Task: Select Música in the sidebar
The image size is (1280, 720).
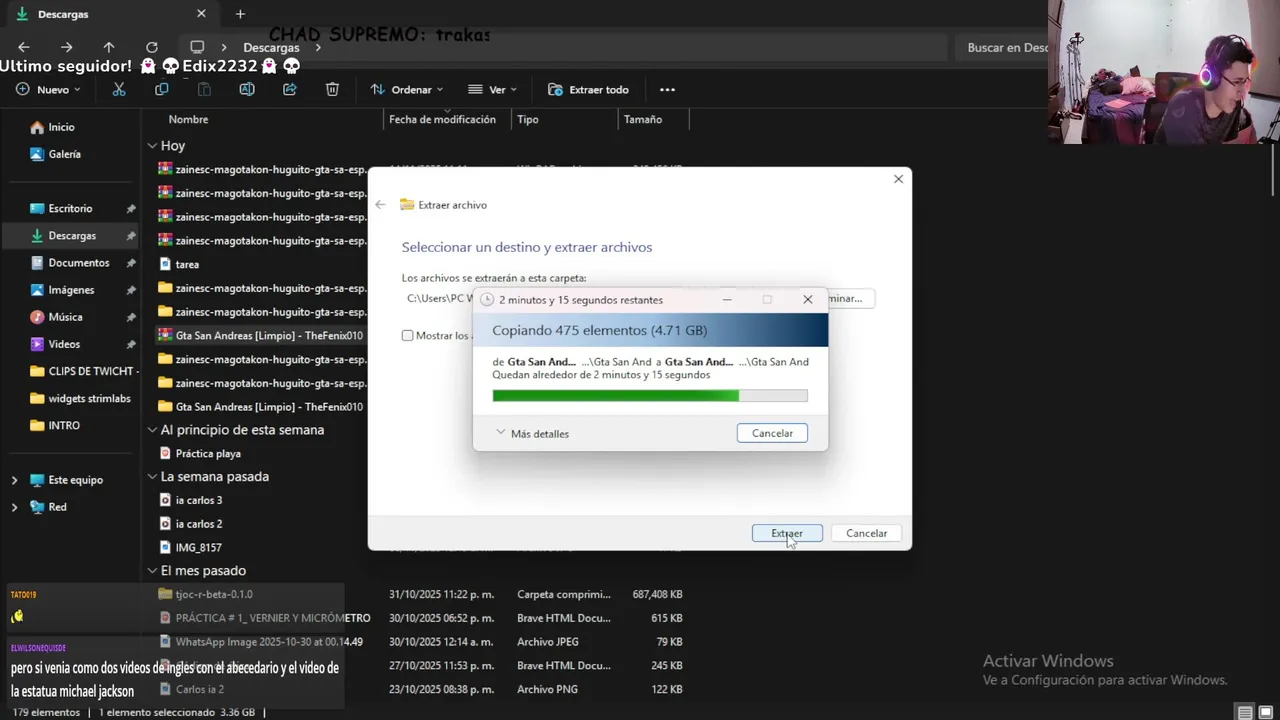Action: [56, 316]
